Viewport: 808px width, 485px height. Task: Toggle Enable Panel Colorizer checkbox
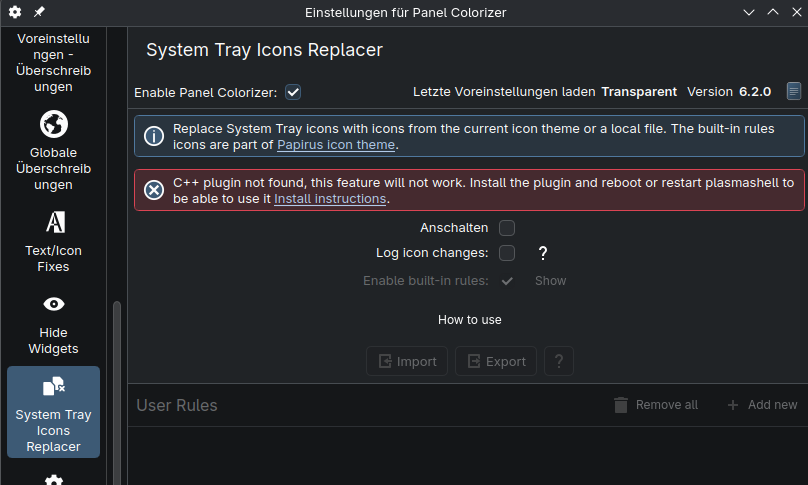293,92
